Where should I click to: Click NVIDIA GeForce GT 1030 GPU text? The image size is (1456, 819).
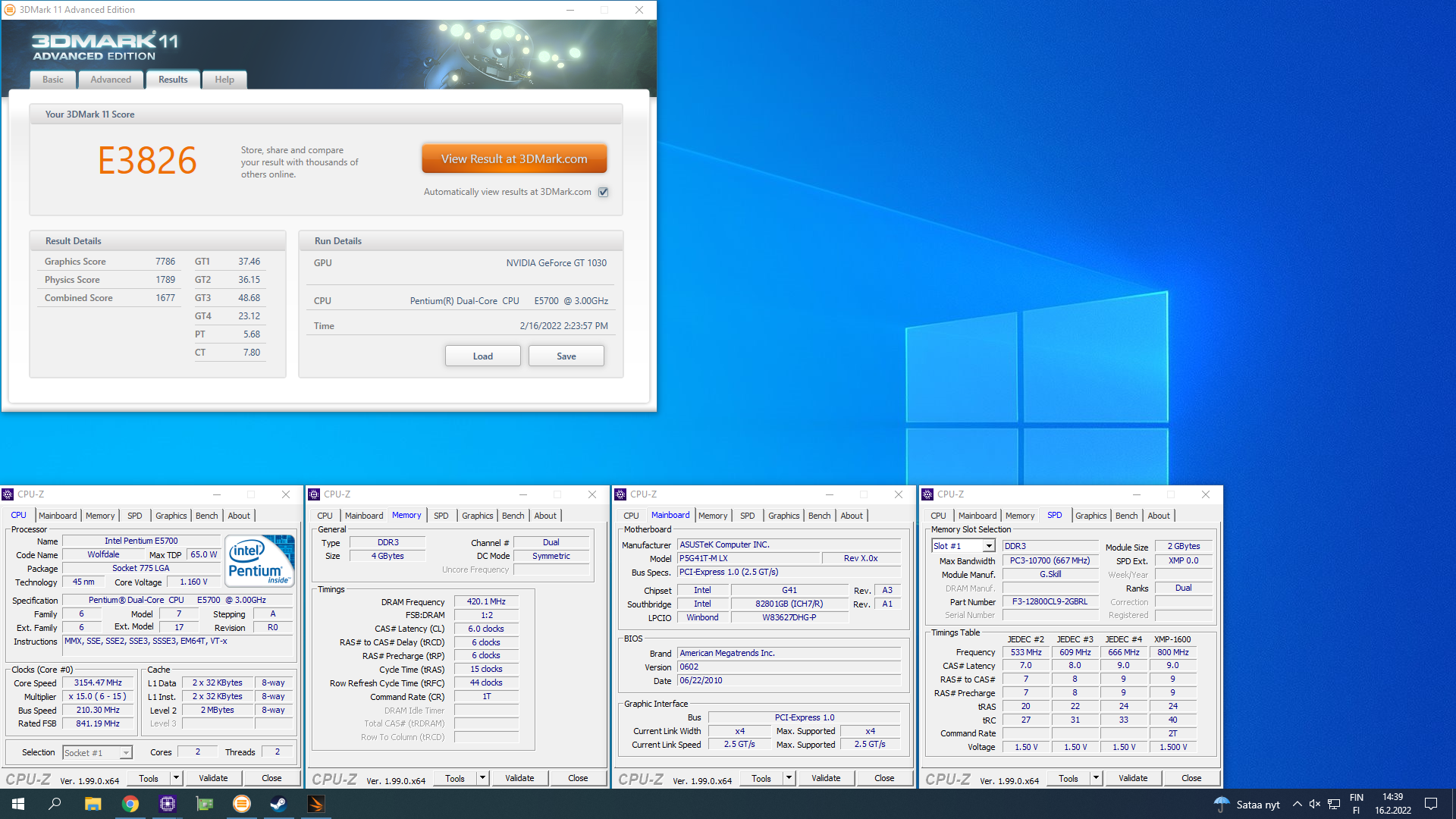tap(557, 263)
